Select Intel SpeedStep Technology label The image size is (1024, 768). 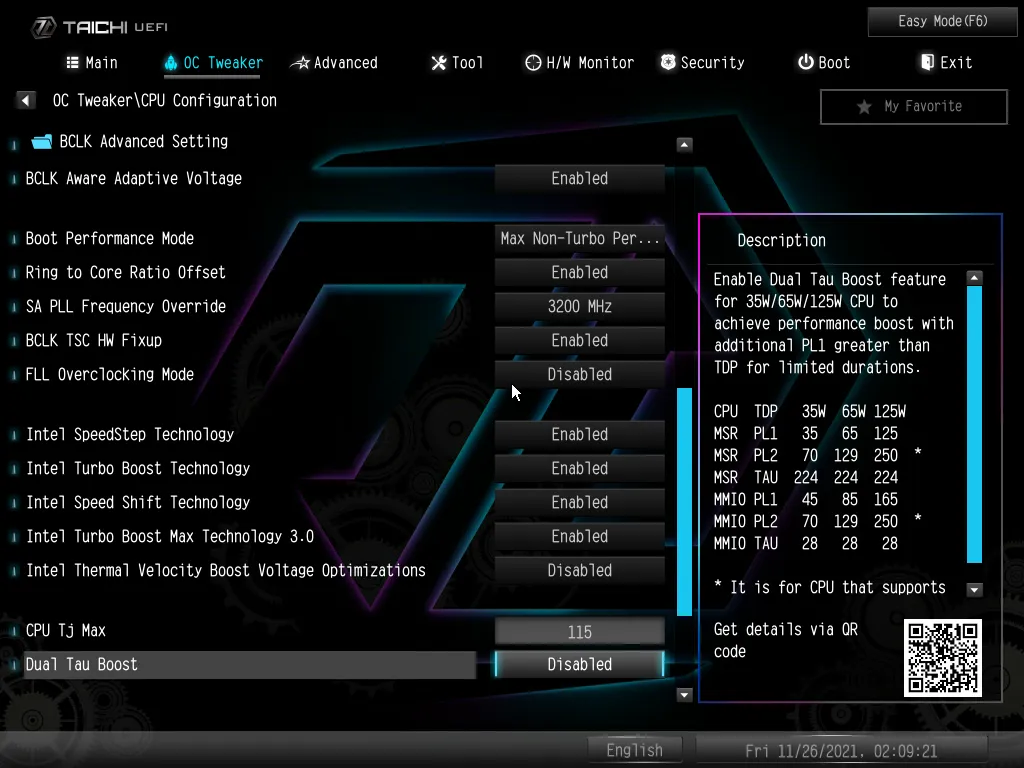[130, 434]
